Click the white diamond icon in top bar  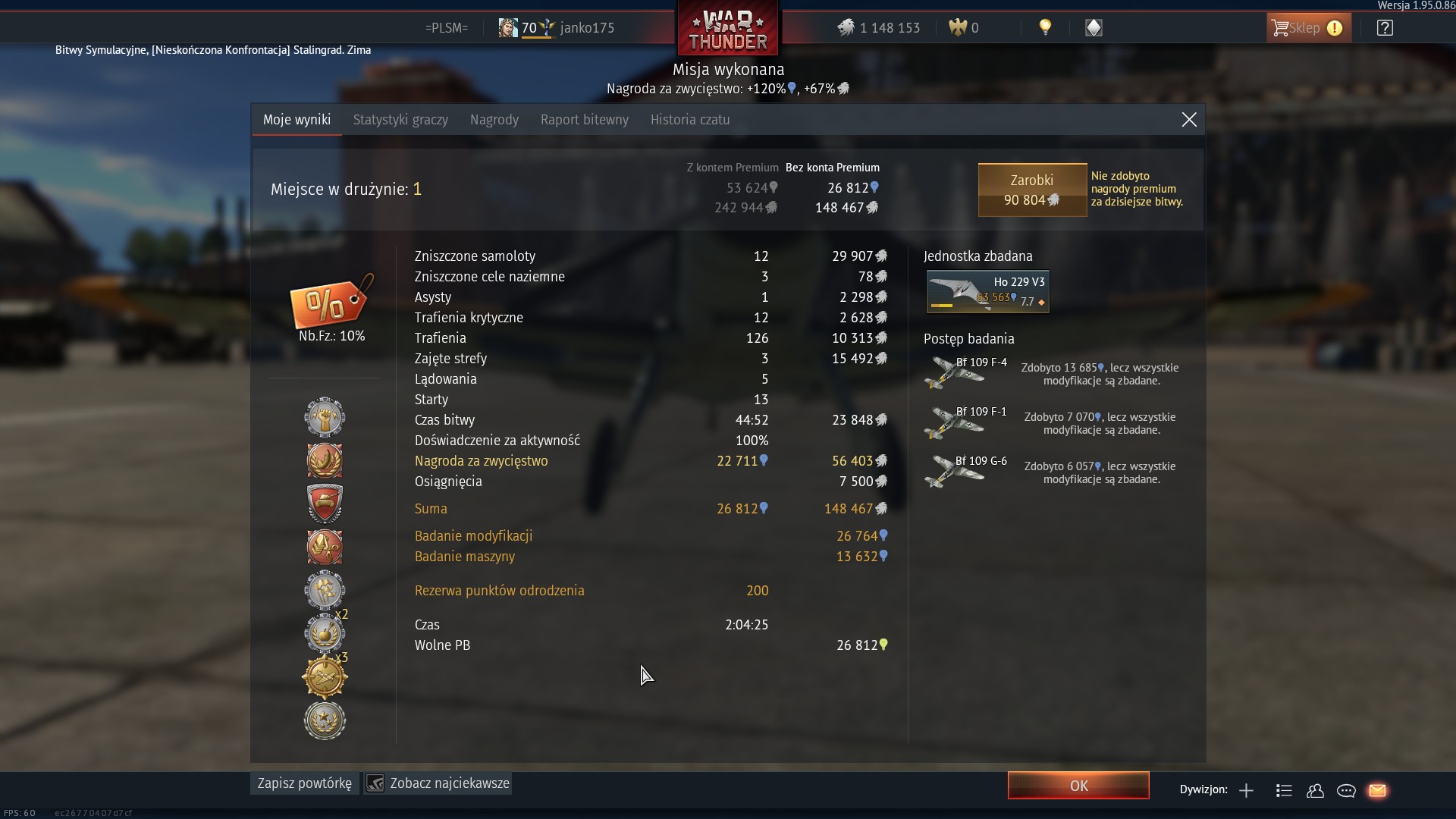(x=1094, y=28)
